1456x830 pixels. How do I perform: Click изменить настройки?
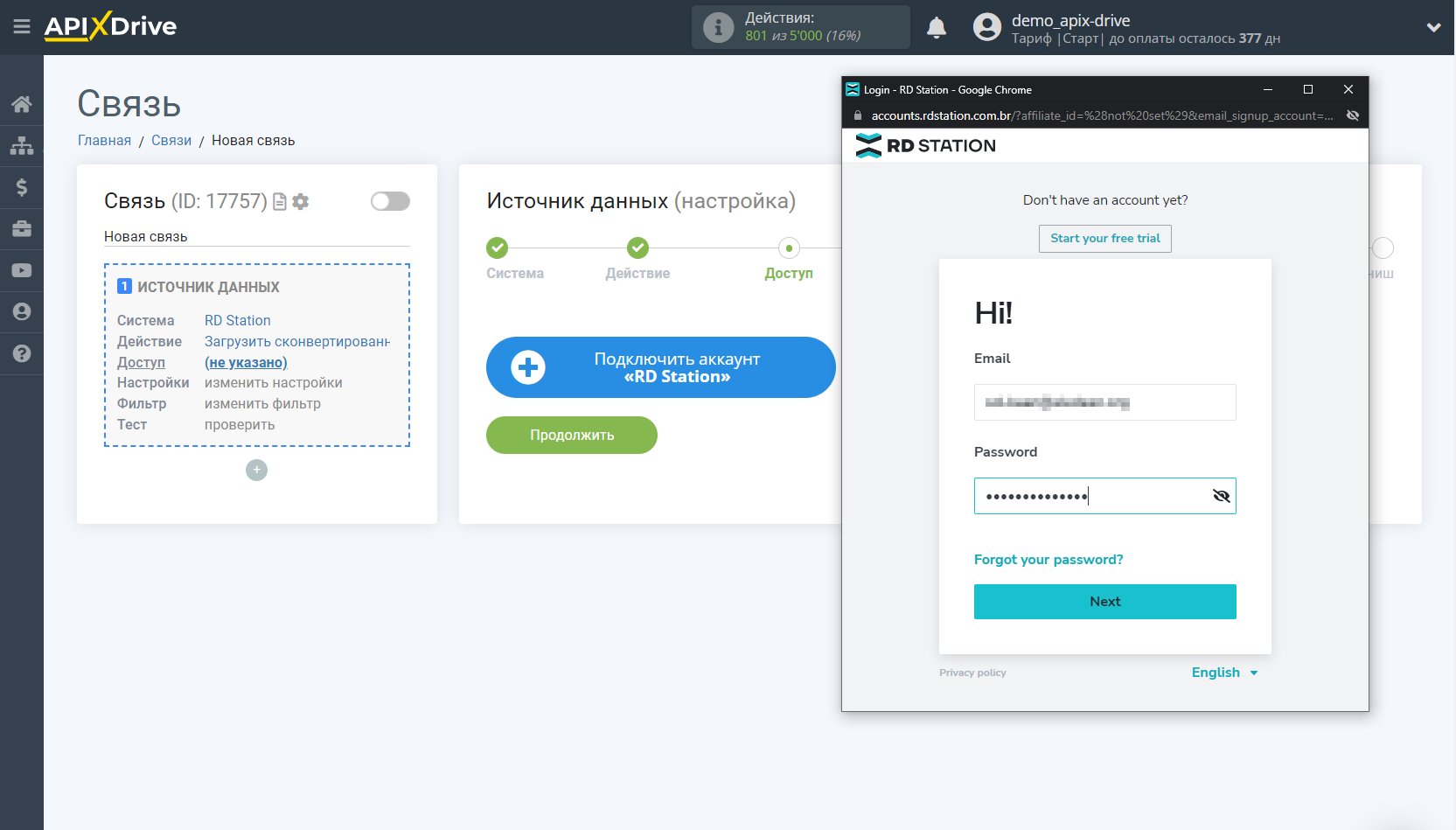[x=274, y=383]
